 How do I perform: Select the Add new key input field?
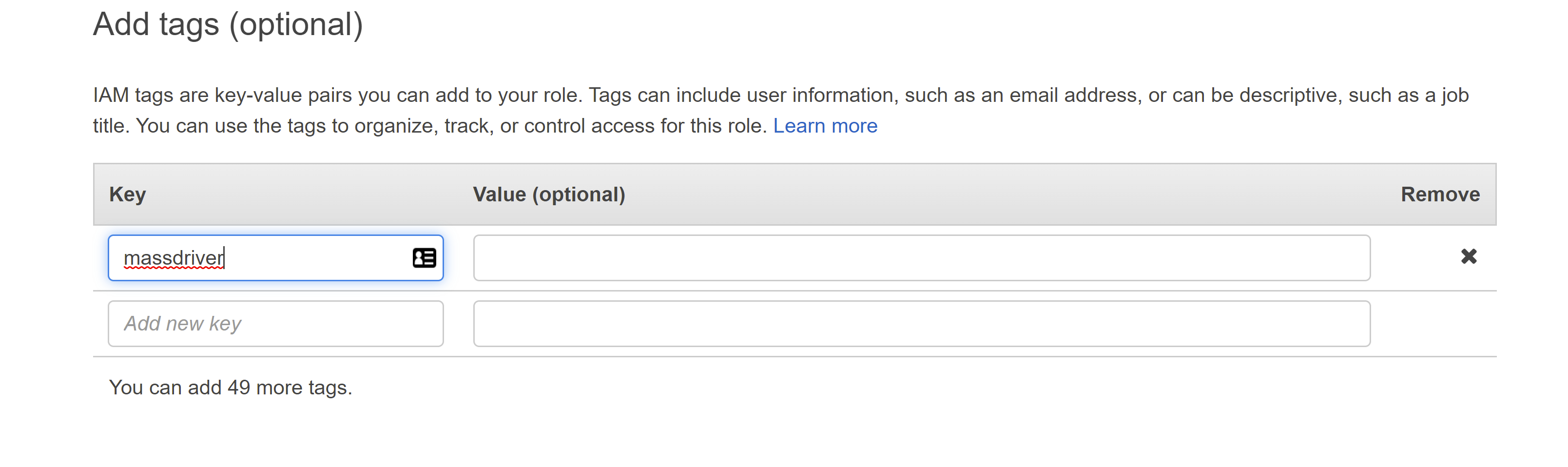276,323
